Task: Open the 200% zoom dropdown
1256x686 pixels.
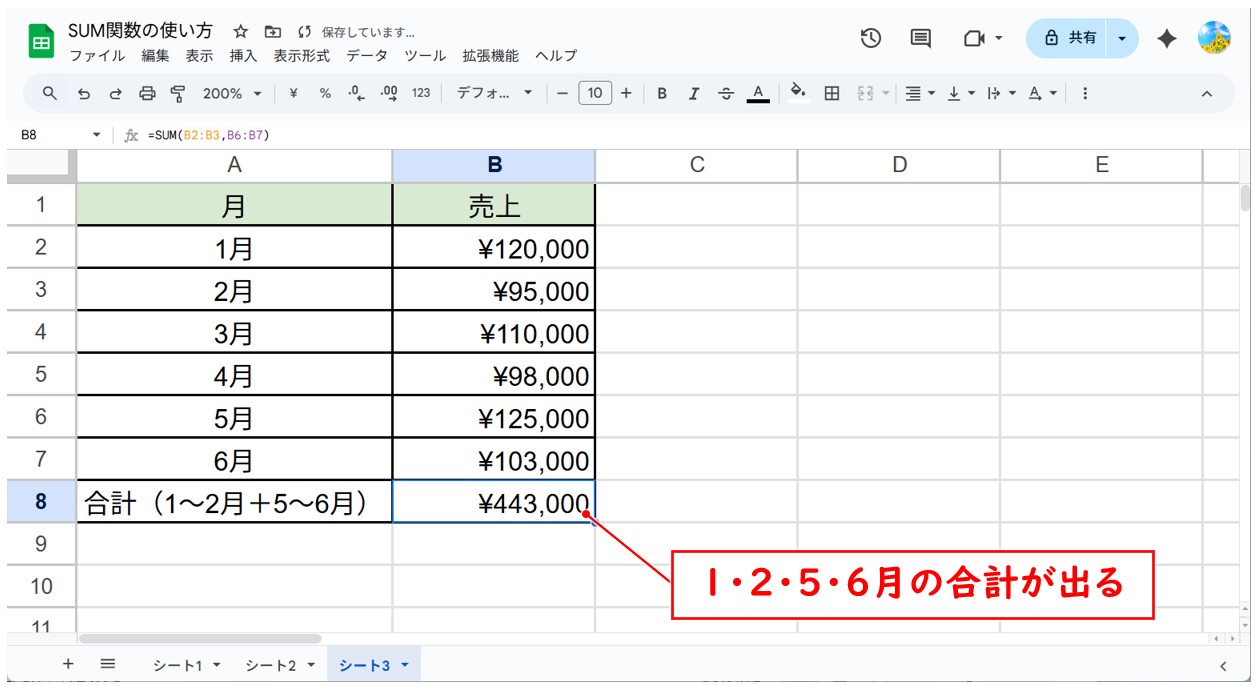Action: click(x=231, y=93)
